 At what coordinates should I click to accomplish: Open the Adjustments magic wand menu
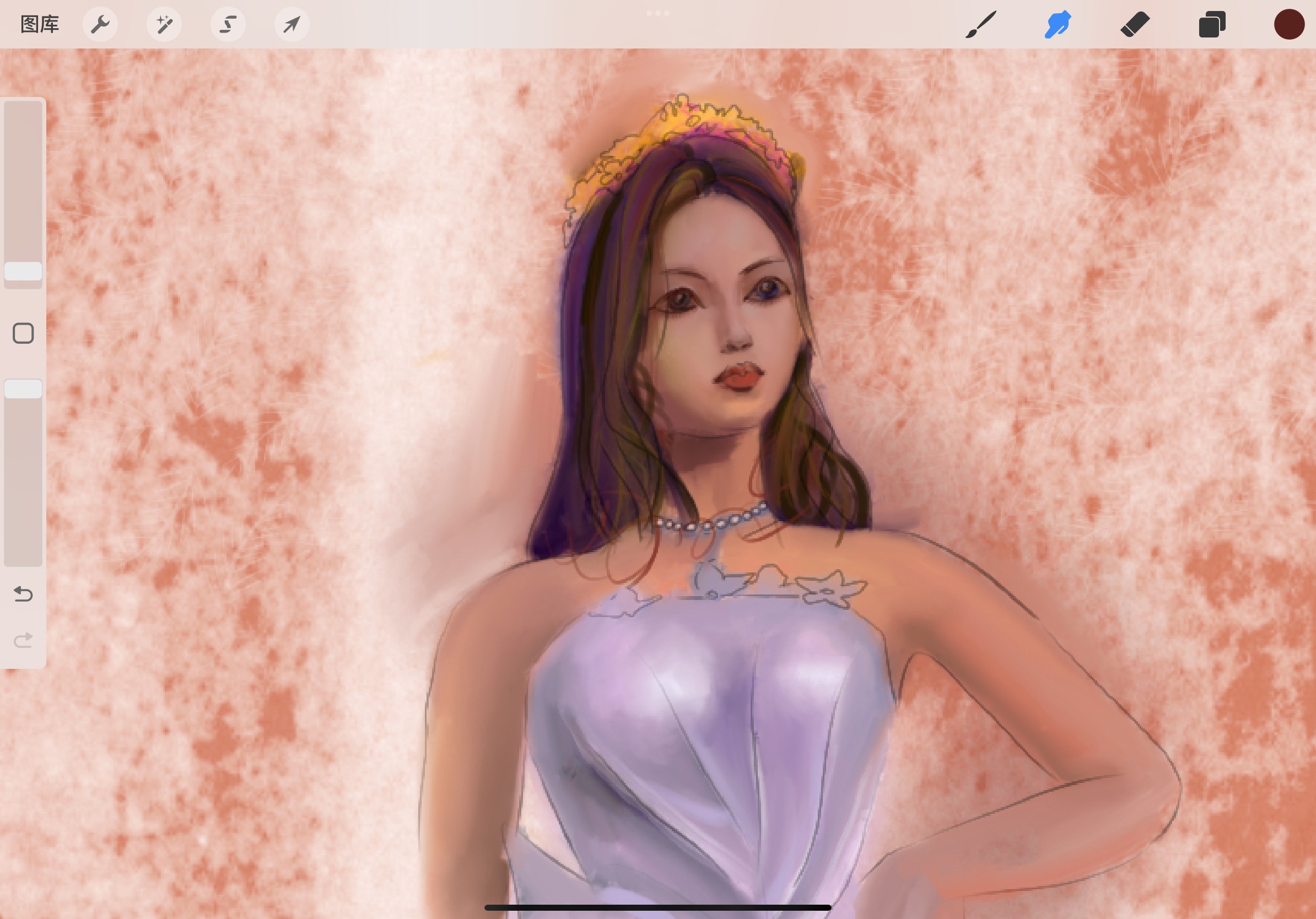[164, 25]
